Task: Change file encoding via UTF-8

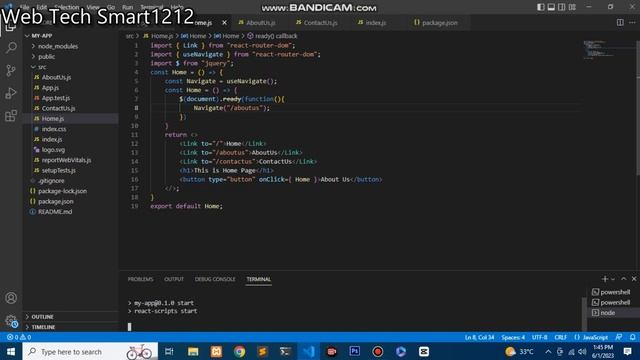Action: (x=539, y=337)
